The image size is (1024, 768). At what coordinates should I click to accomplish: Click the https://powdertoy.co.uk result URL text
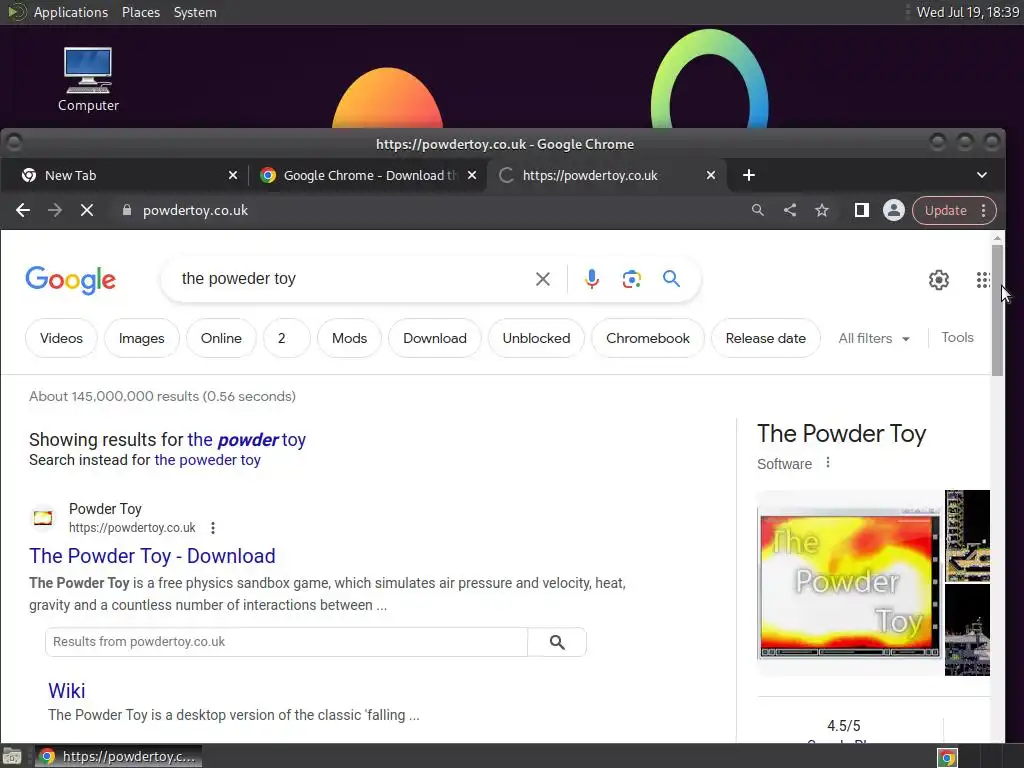[132, 528]
